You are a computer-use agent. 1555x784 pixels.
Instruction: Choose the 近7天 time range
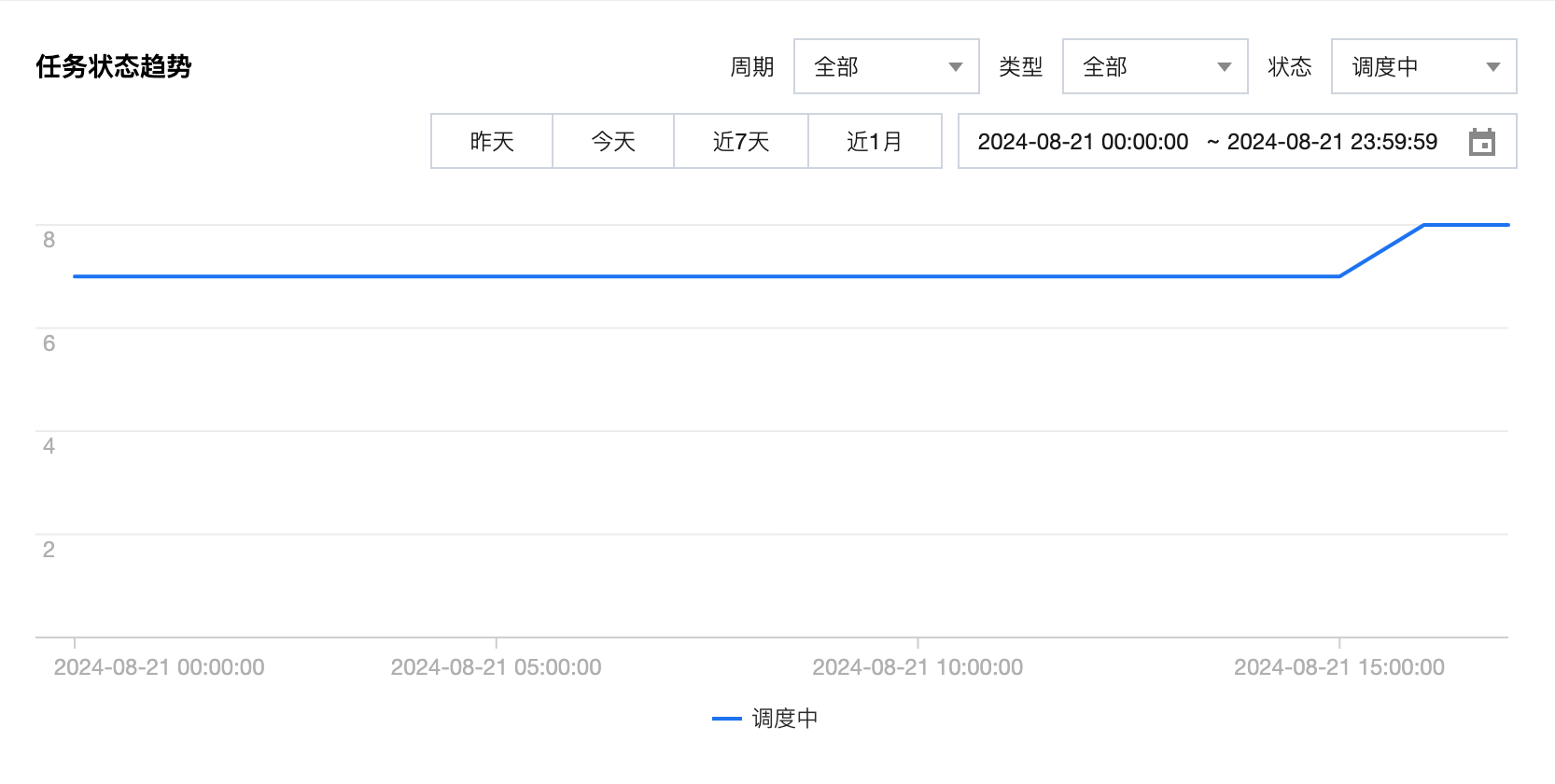coord(741,142)
